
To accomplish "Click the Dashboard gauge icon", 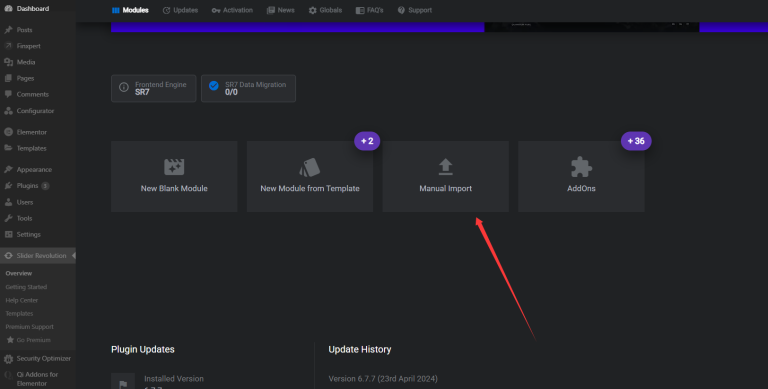I will coord(8,9).
